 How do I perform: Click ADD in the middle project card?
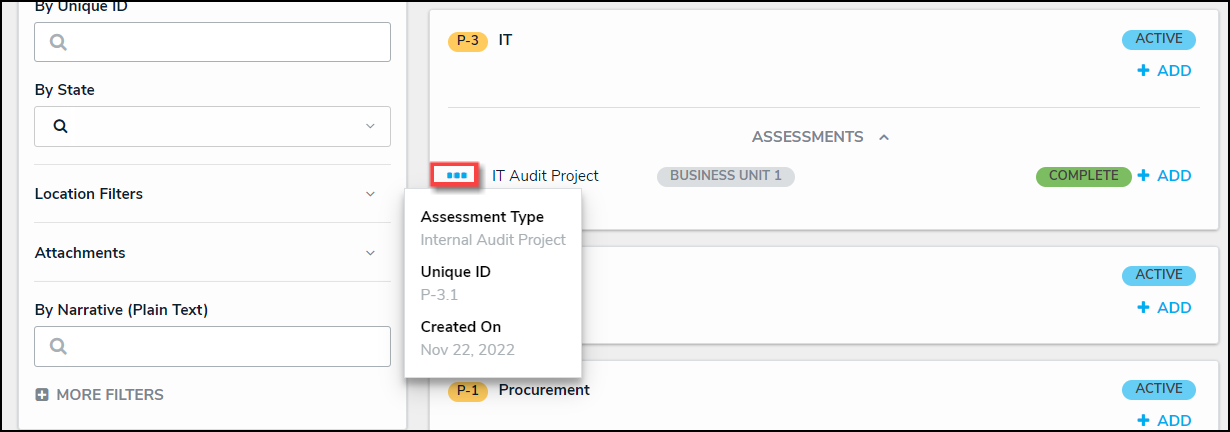click(x=1165, y=308)
